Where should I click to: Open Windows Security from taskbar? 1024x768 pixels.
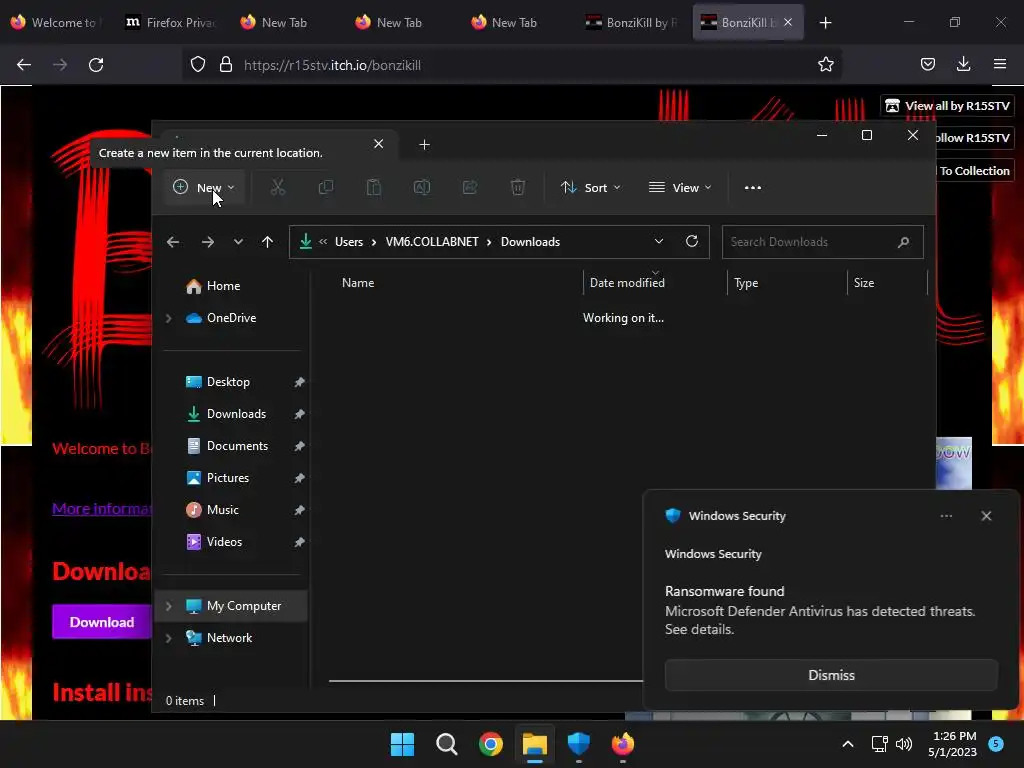pos(579,744)
